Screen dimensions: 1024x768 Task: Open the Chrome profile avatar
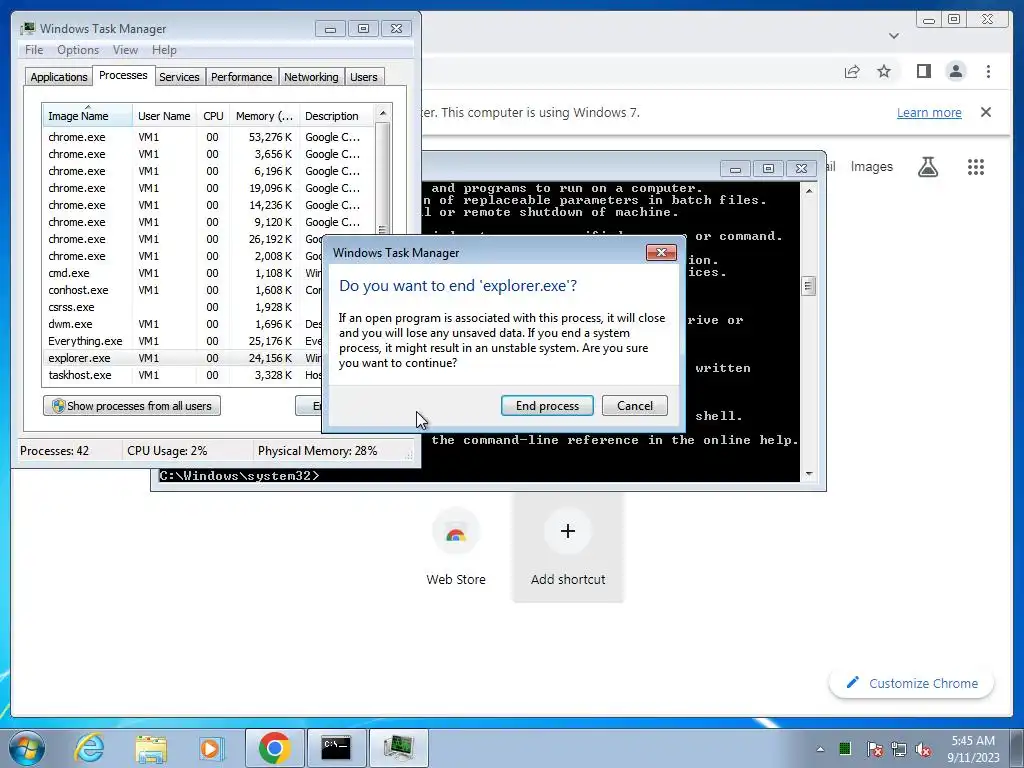tap(955, 71)
